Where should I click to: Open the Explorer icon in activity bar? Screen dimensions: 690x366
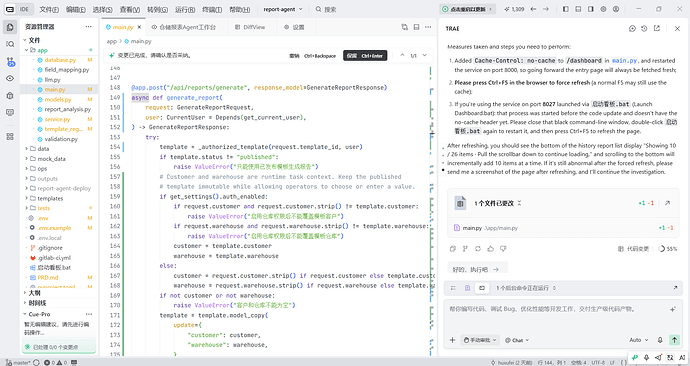(10, 27)
